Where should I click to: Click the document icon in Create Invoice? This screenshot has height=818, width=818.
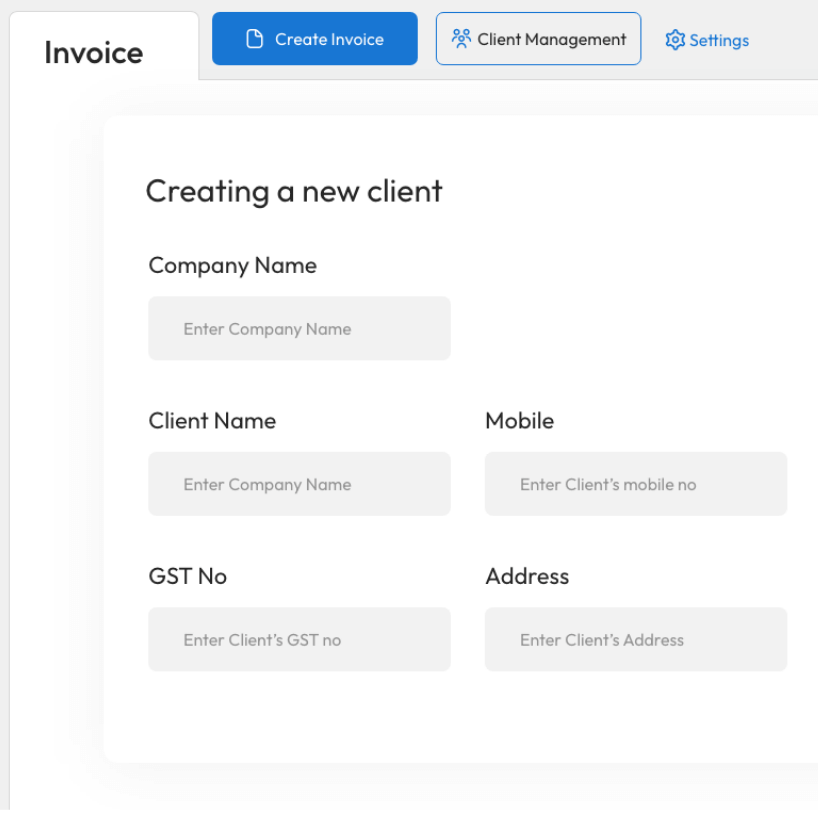click(255, 39)
